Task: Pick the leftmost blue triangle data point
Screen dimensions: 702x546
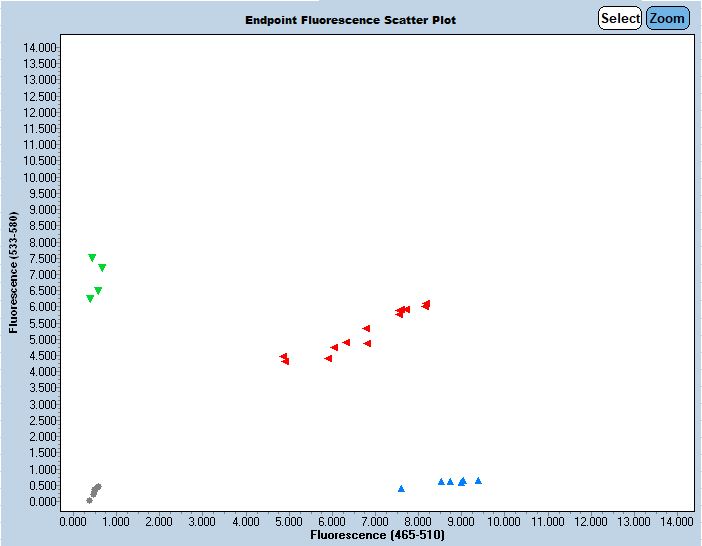Action: [x=401, y=488]
